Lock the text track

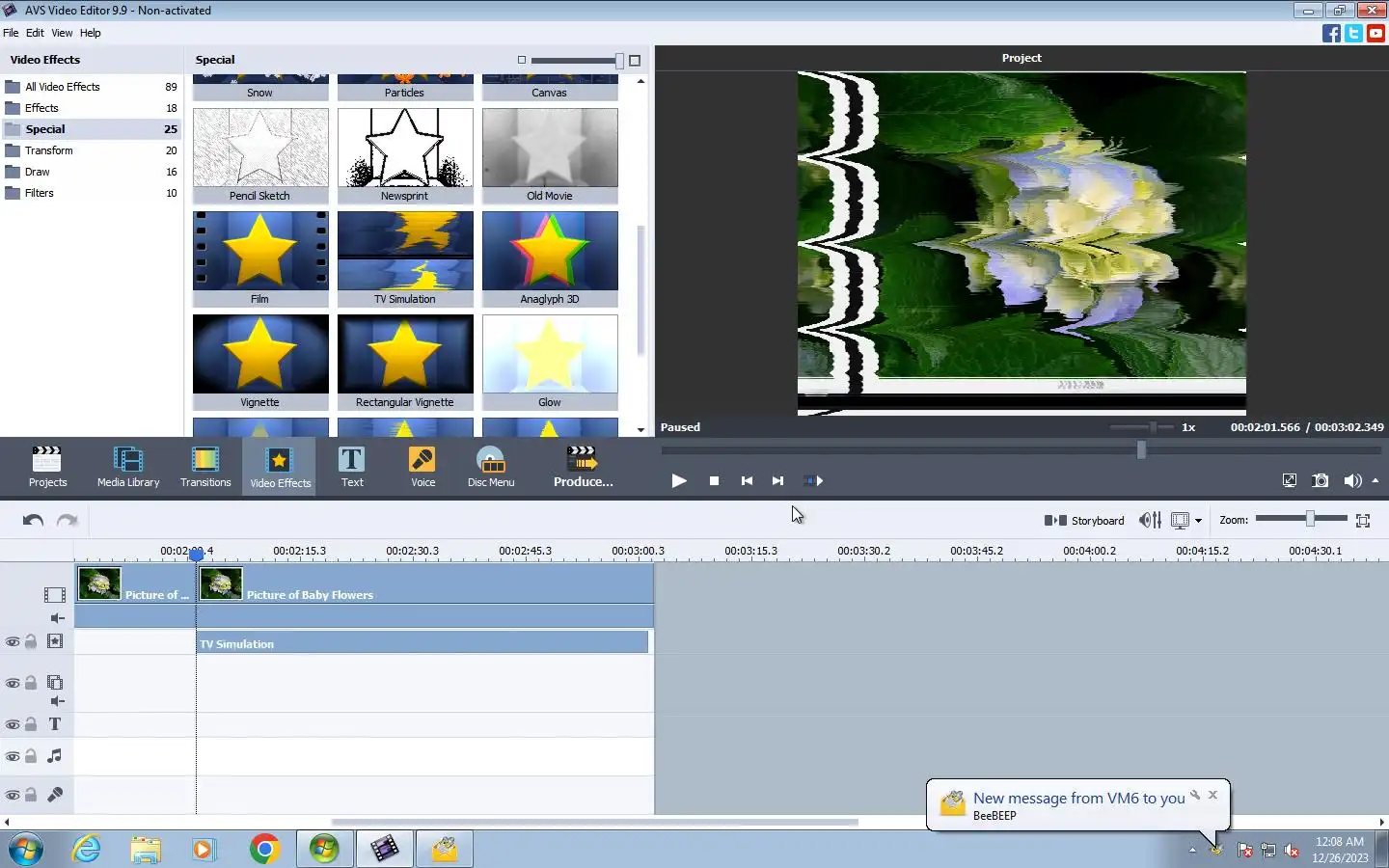click(31, 724)
